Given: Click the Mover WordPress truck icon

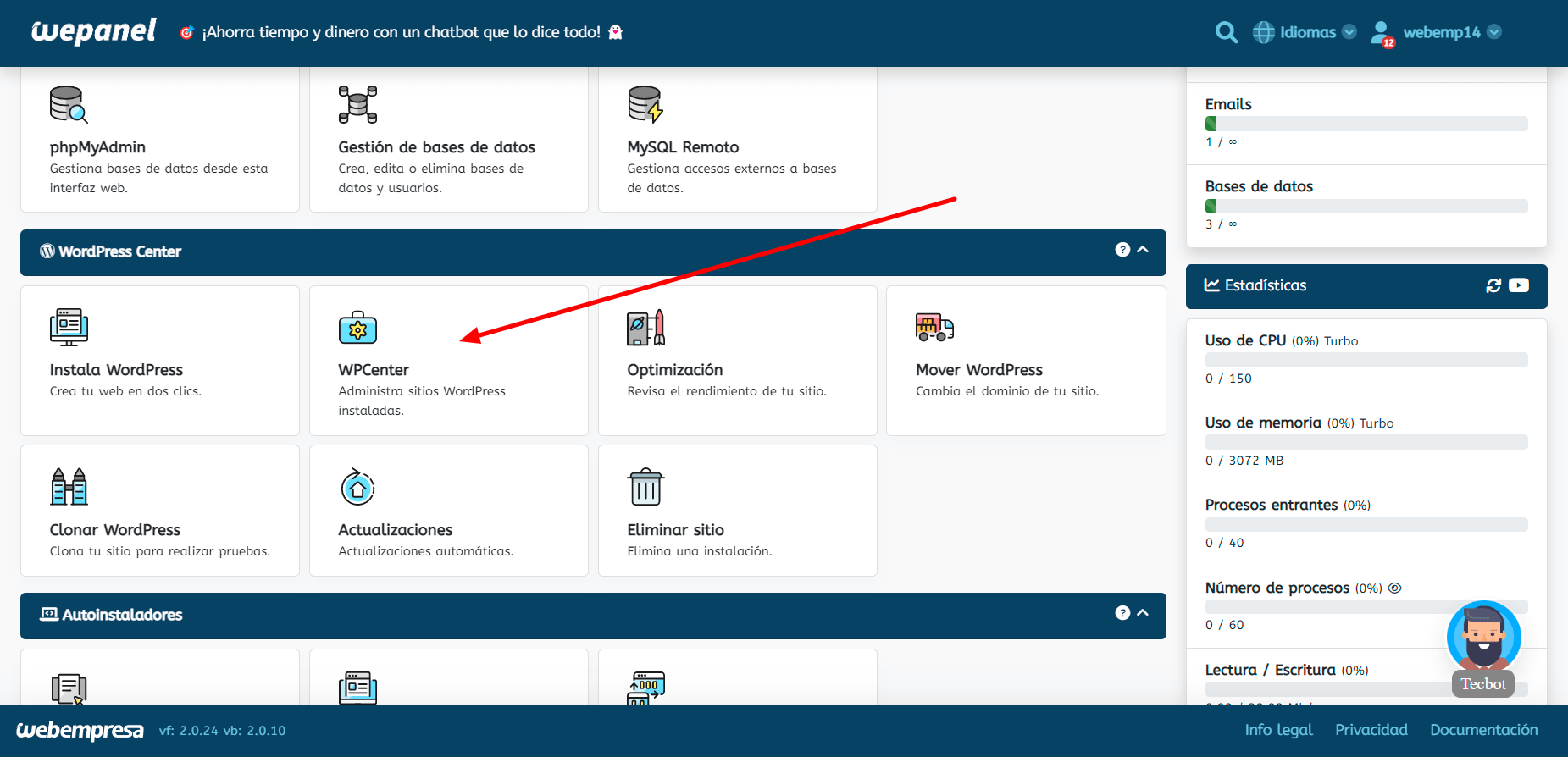Looking at the screenshot, I should tap(934, 327).
